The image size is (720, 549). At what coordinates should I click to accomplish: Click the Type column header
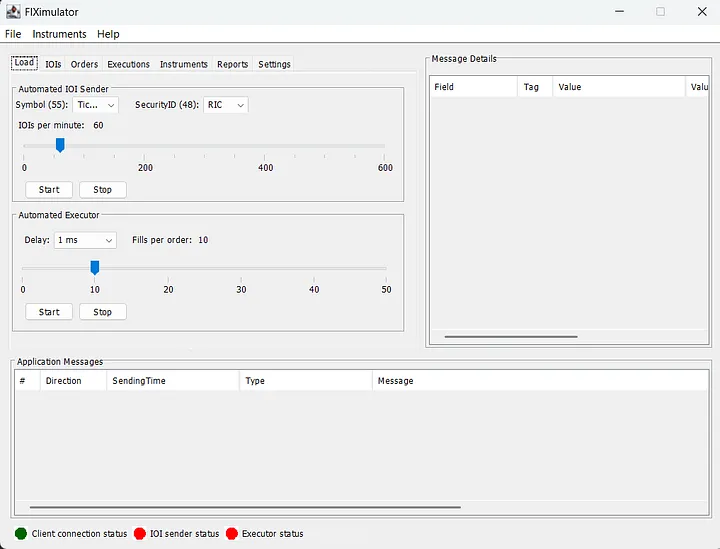pos(305,381)
